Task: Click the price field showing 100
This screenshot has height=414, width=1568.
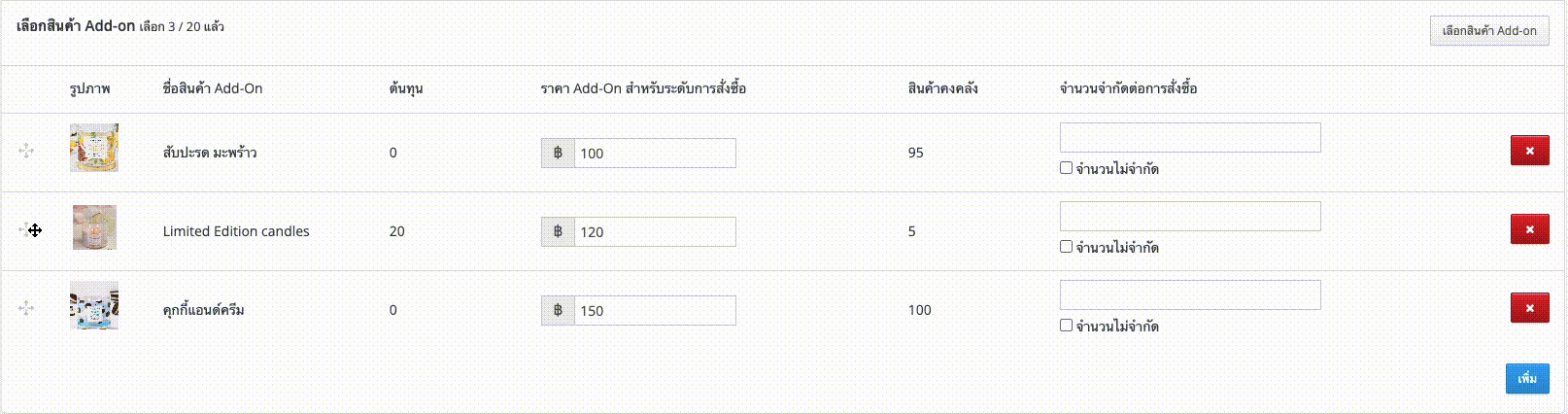Action: pyautogui.click(x=655, y=153)
